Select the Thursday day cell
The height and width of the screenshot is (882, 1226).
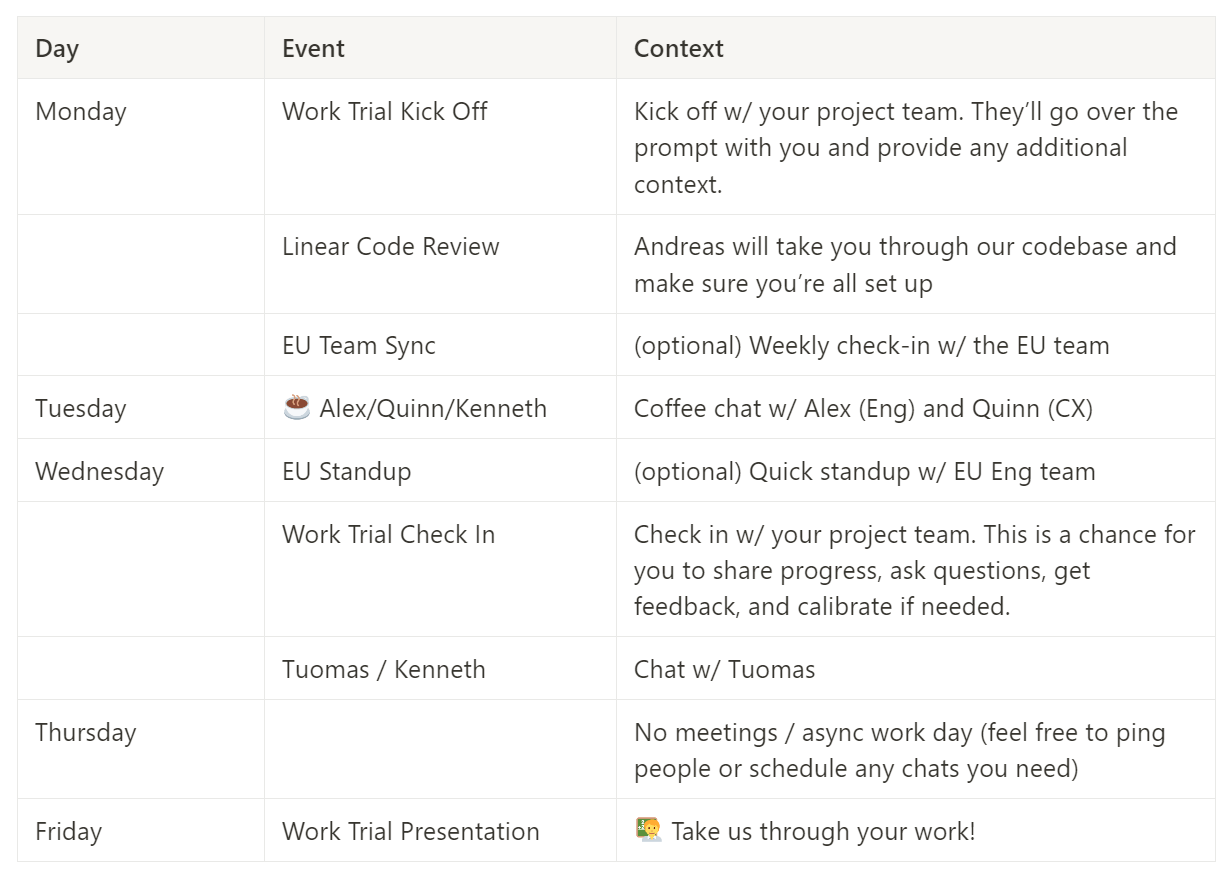click(x=141, y=749)
